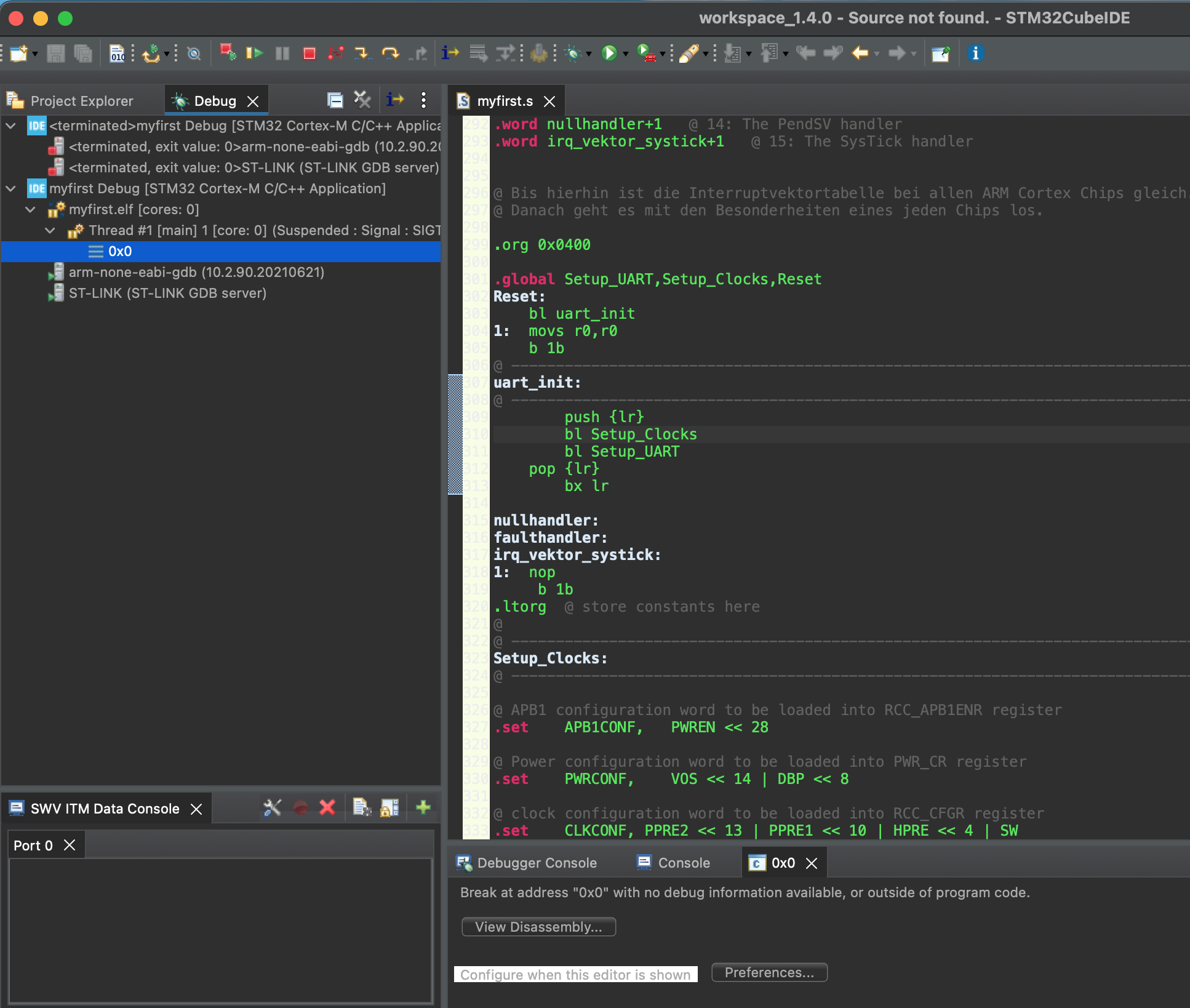The height and width of the screenshot is (1008, 1190).
Task: Toggle Instruction Stepping Mode in main toolbar
Action: 450,54
